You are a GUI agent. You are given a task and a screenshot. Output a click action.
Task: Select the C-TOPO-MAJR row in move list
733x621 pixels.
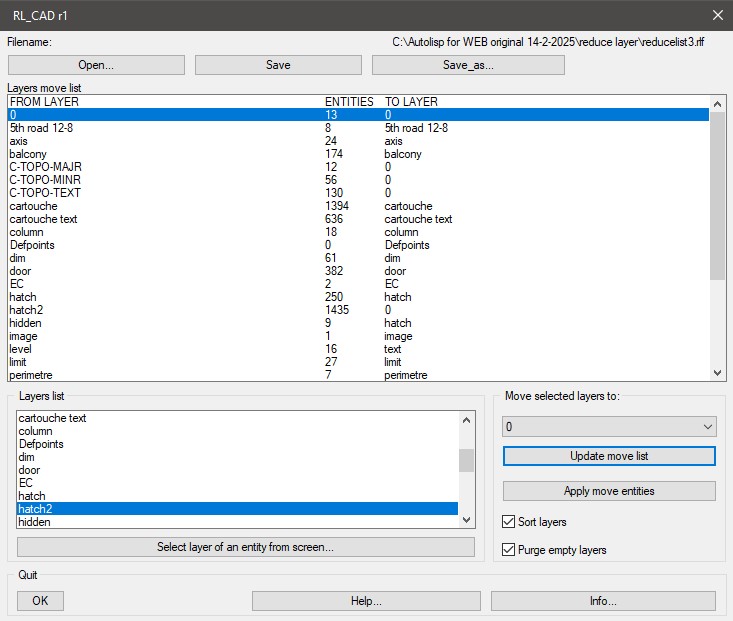coord(44,167)
